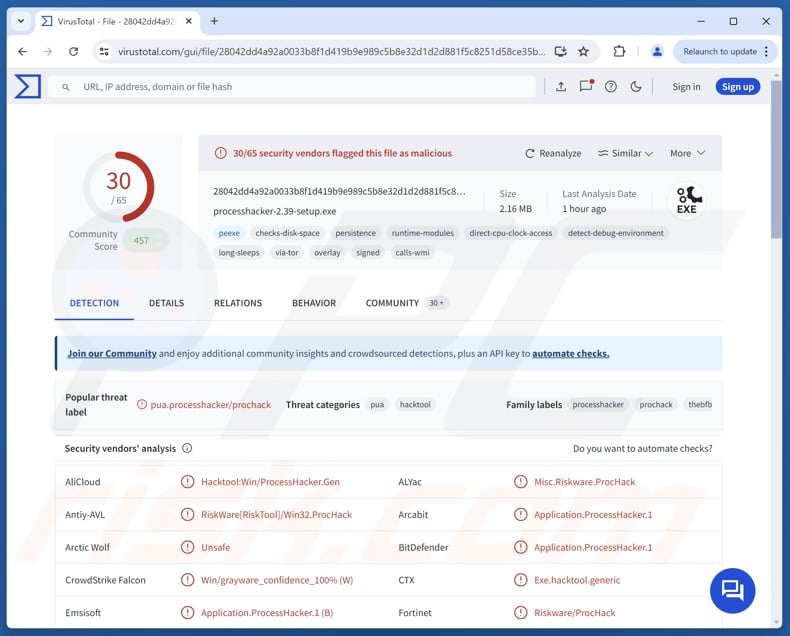
Task: Expand the Similar dropdown
Action: pos(625,153)
